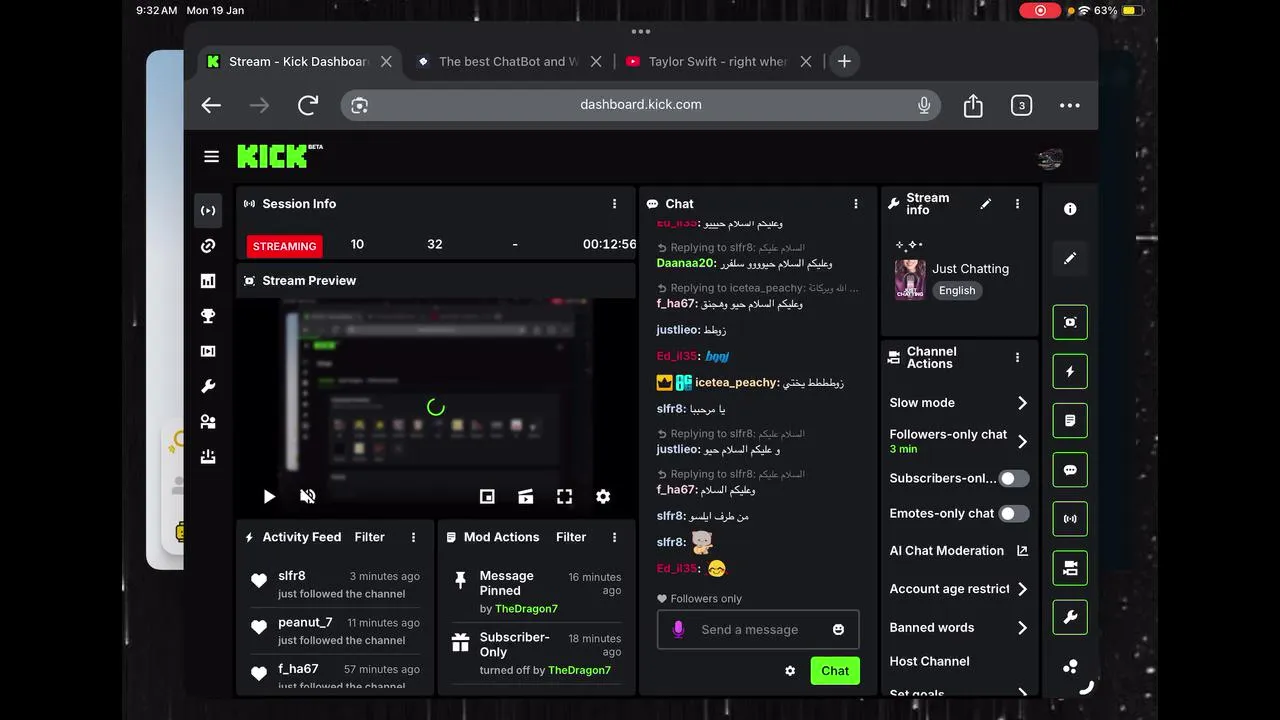
Task: Open the bottom tray icon in left sidebar
Action: click(208, 457)
